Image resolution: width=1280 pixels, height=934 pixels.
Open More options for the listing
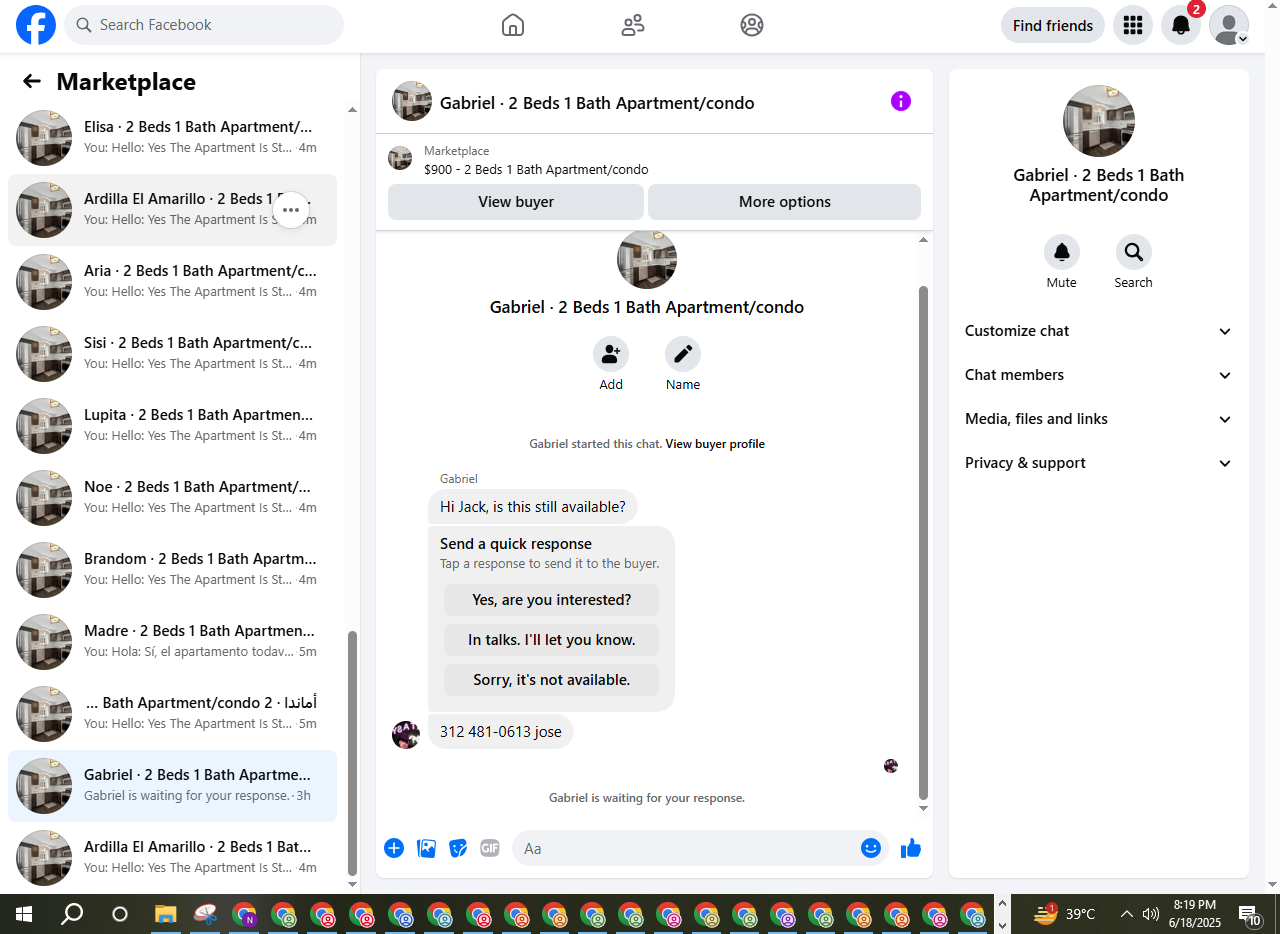coord(785,202)
